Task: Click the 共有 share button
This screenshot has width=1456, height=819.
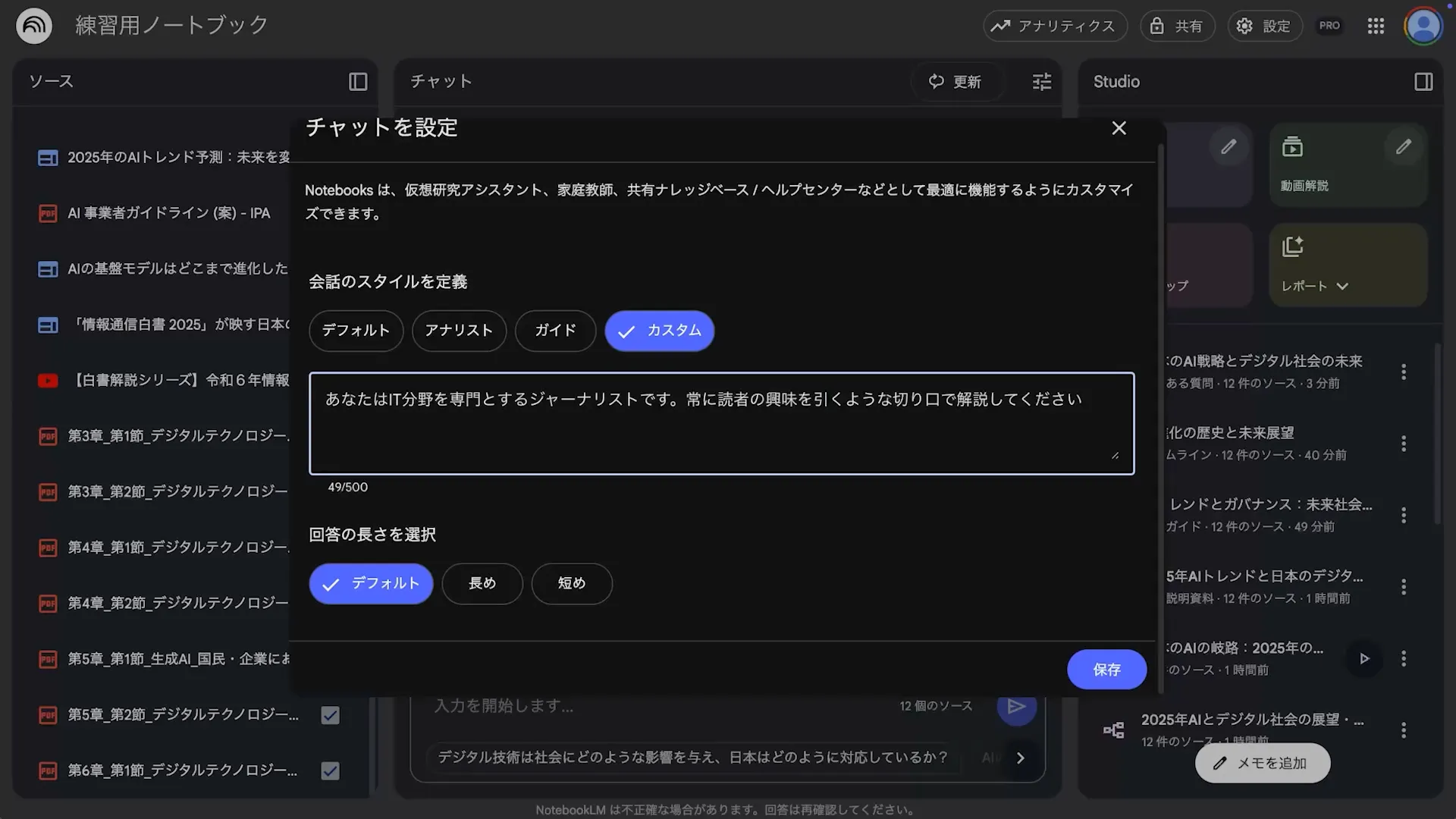Action: (1177, 25)
